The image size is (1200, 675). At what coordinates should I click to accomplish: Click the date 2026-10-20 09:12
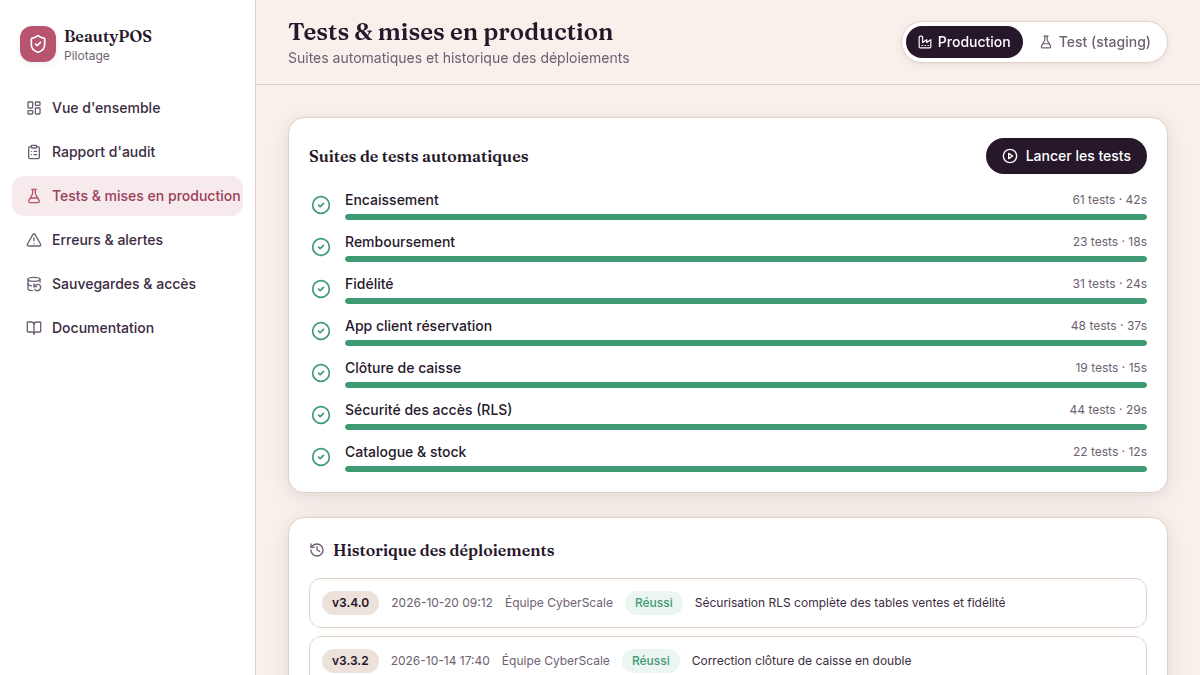[x=442, y=603]
